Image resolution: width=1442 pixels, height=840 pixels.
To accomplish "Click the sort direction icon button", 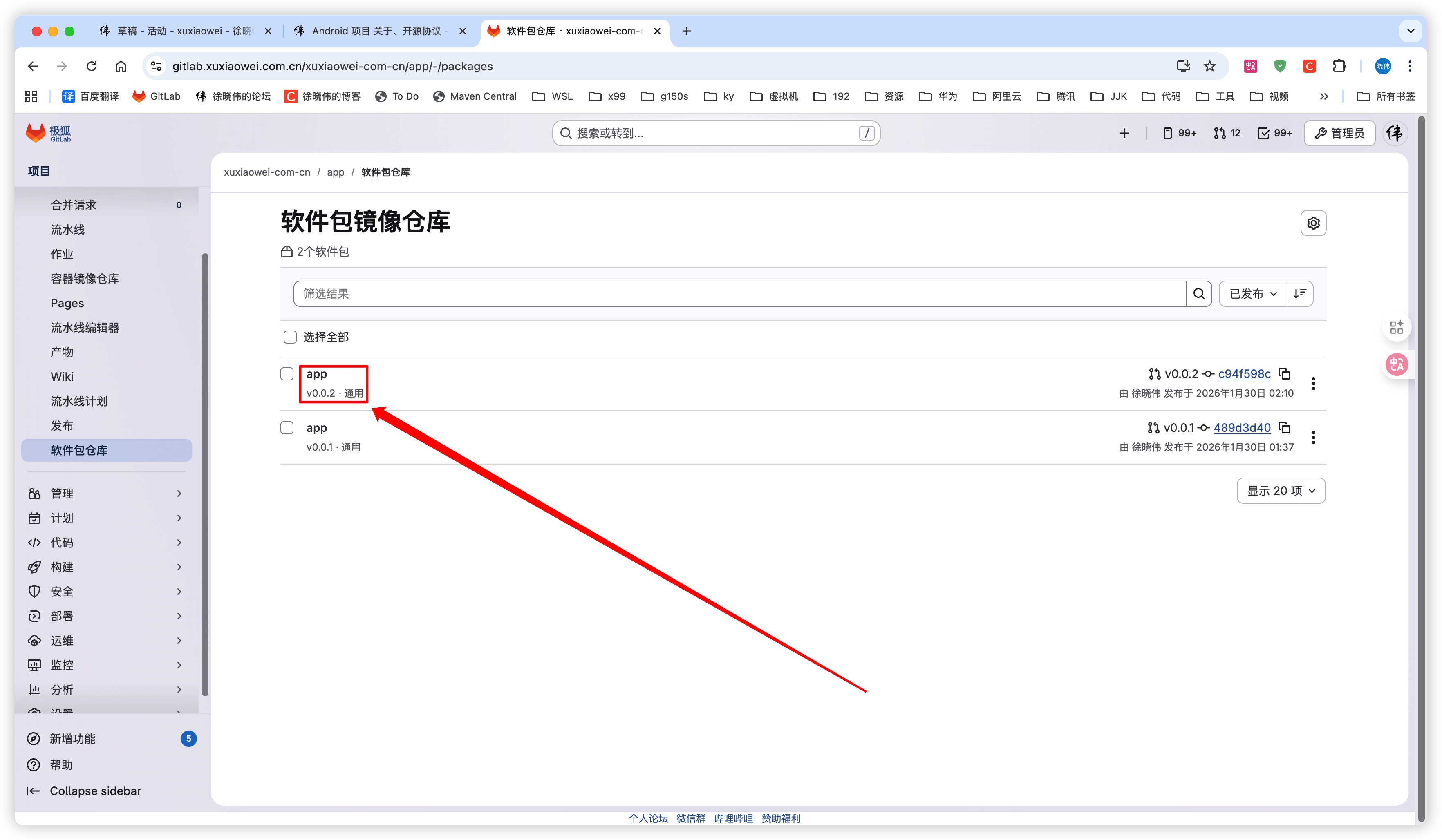I will click(x=1299, y=294).
